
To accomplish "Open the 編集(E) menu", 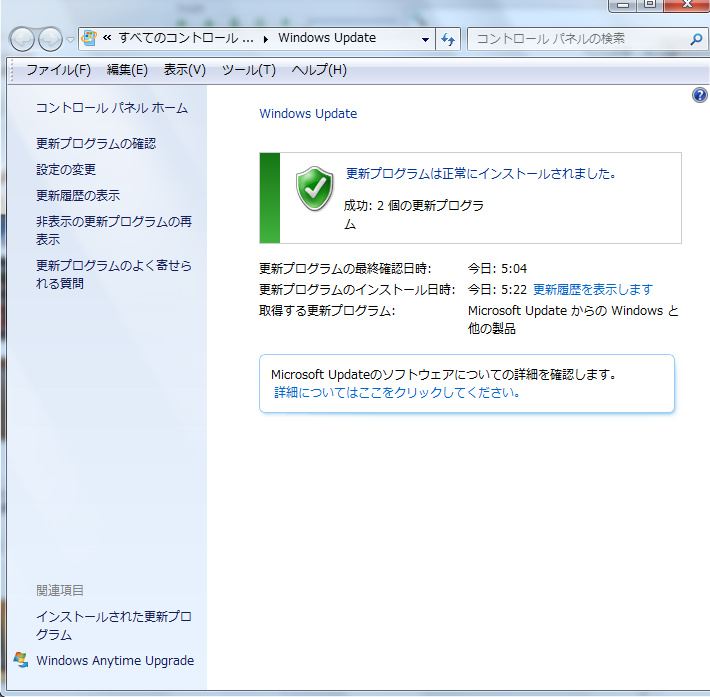I will (x=127, y=70).
